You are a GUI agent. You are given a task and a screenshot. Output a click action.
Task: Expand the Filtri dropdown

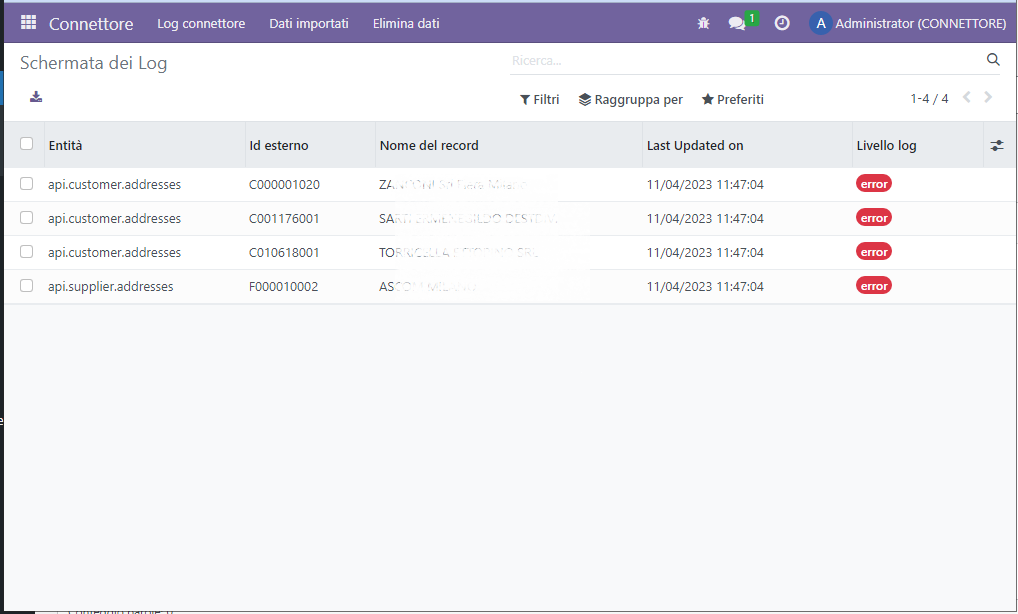tap(540, 100)
